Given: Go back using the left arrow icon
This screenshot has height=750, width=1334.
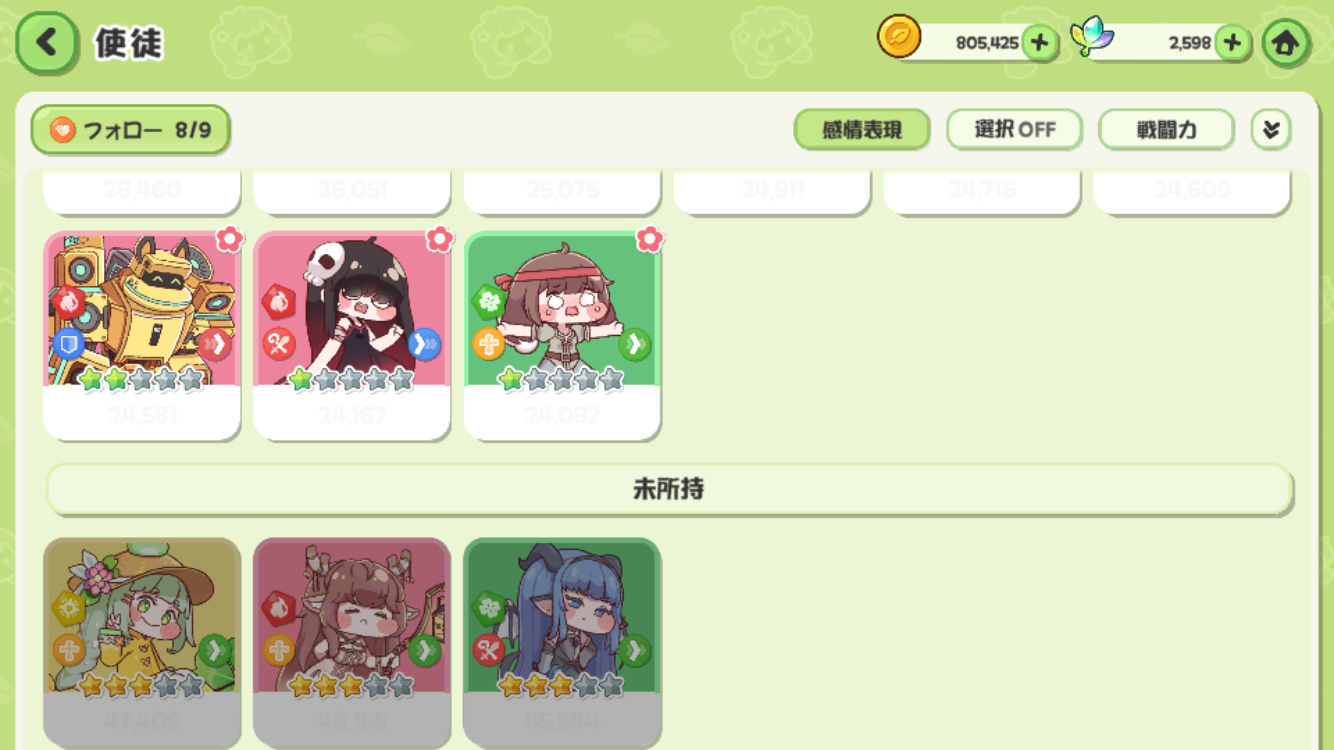Looking at the screenshot, I should click(x=47, y=43).
